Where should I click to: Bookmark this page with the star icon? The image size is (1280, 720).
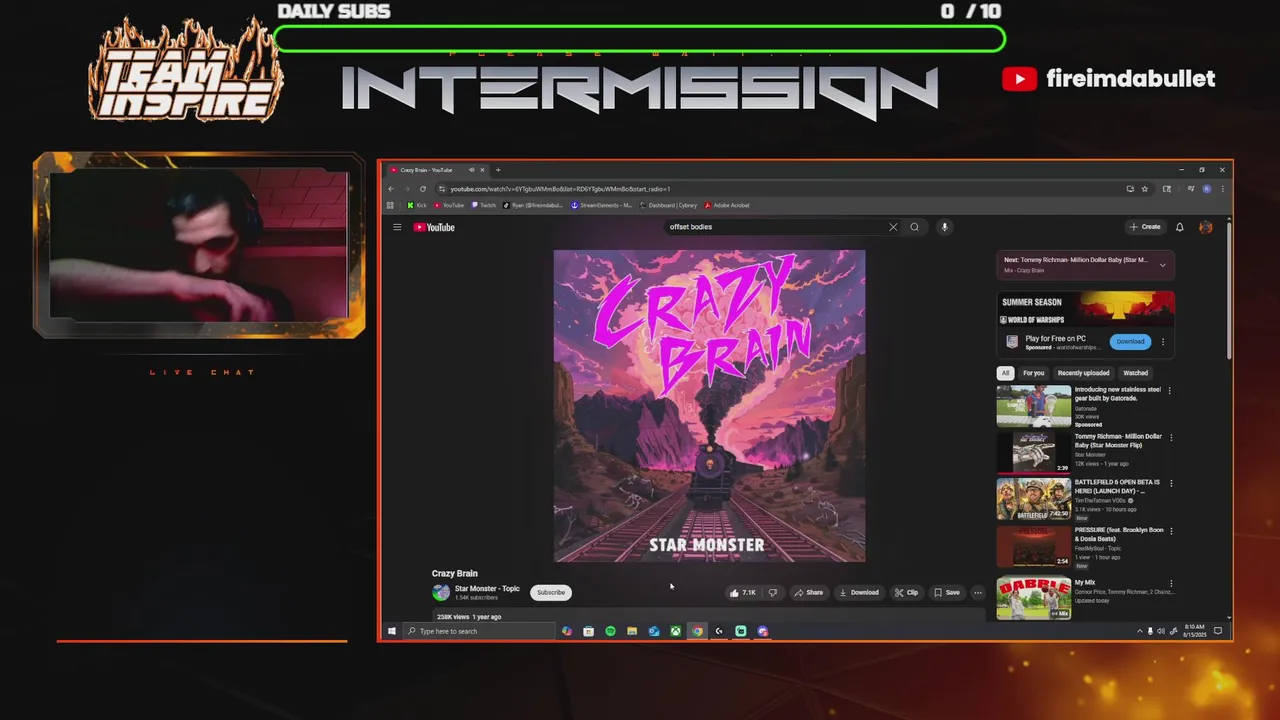(1145, 189)
